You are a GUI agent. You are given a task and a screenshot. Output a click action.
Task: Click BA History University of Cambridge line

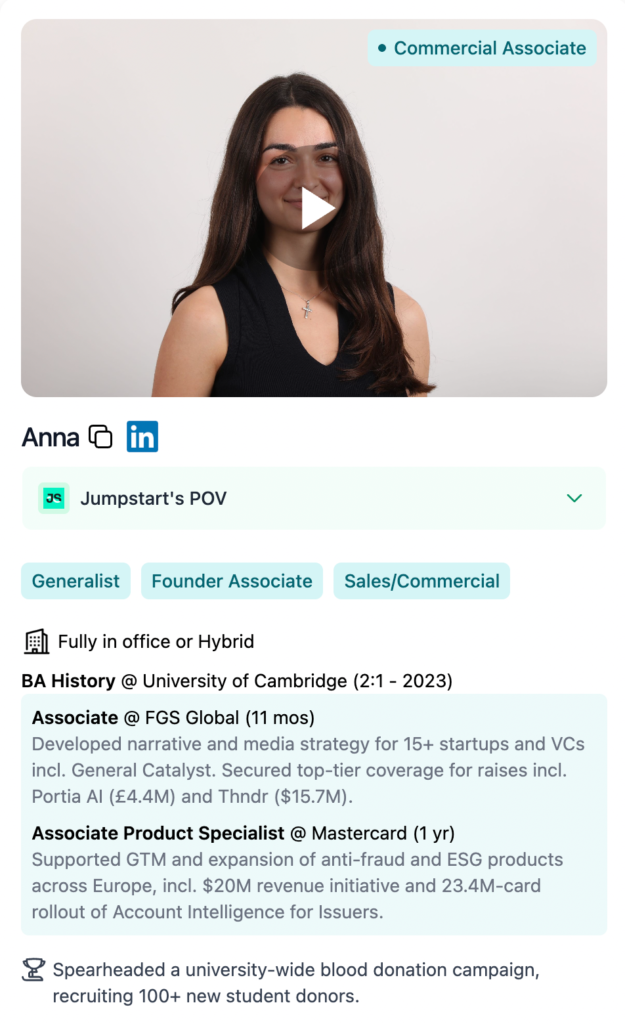pyautogui.click(x=237, y=681)
